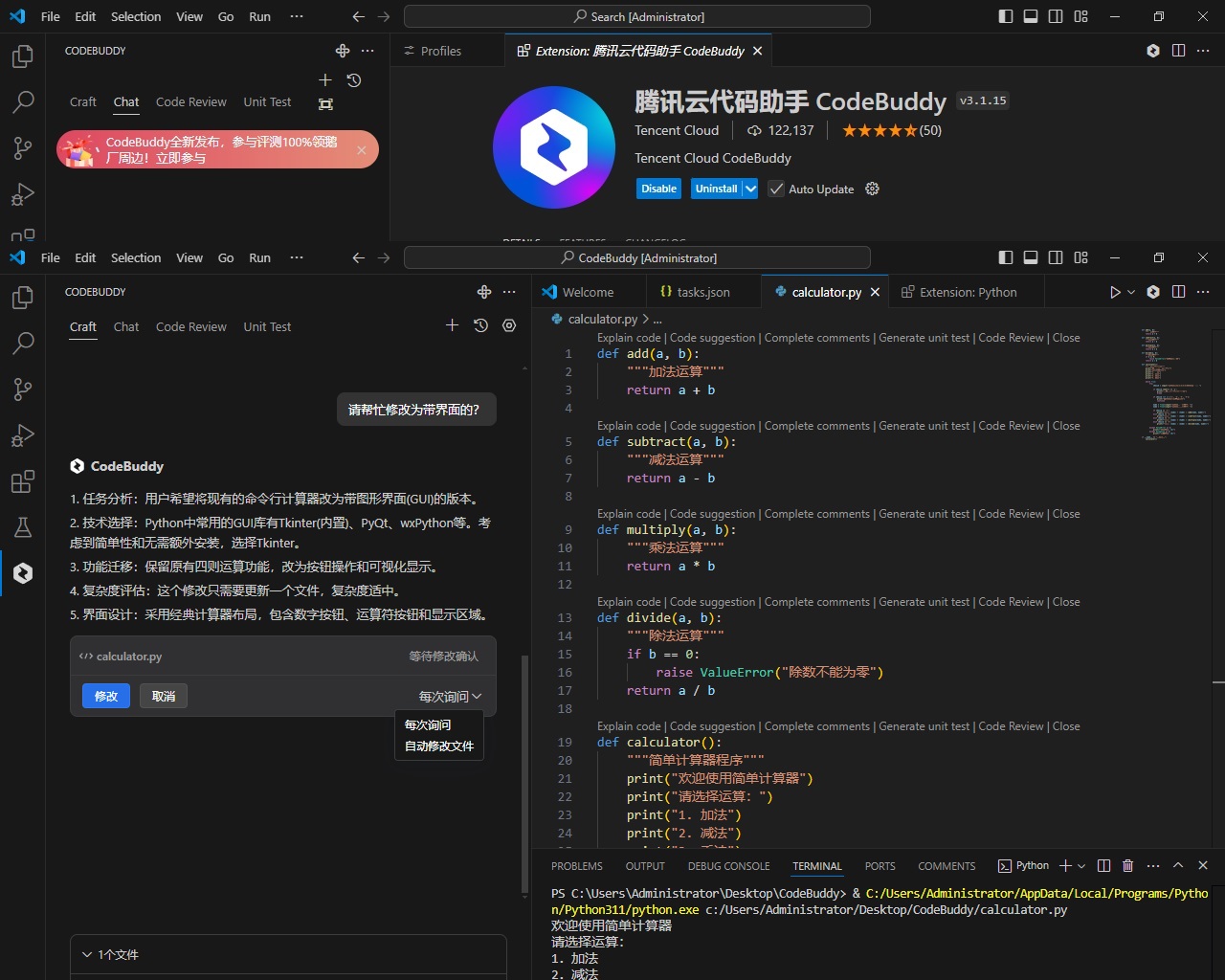
Task: Click the 取消 button
Action: 164,696
